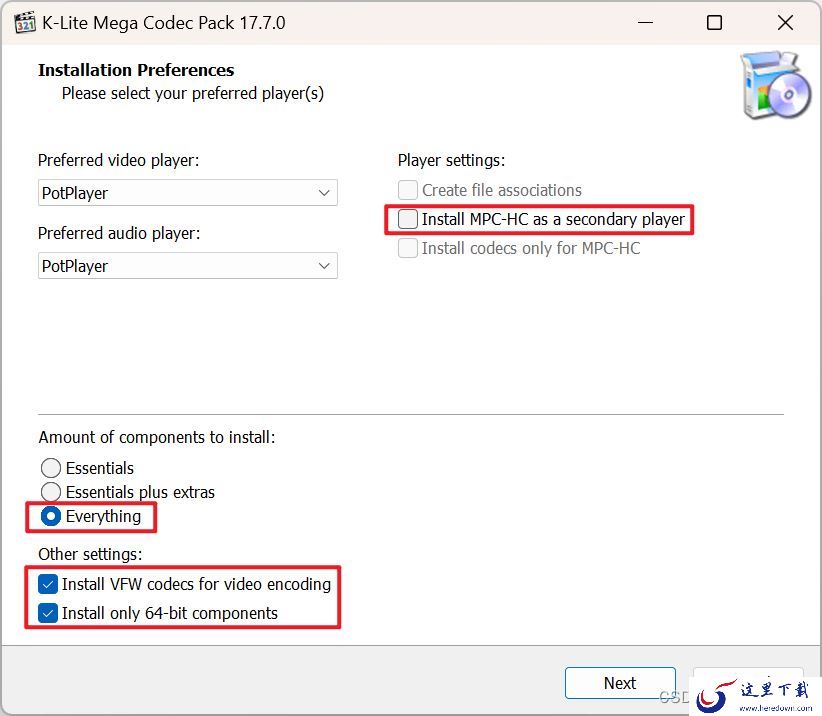This screenshot has width=822, height=716.
Task: Click the Next button
Action: (x=620, y=683)
